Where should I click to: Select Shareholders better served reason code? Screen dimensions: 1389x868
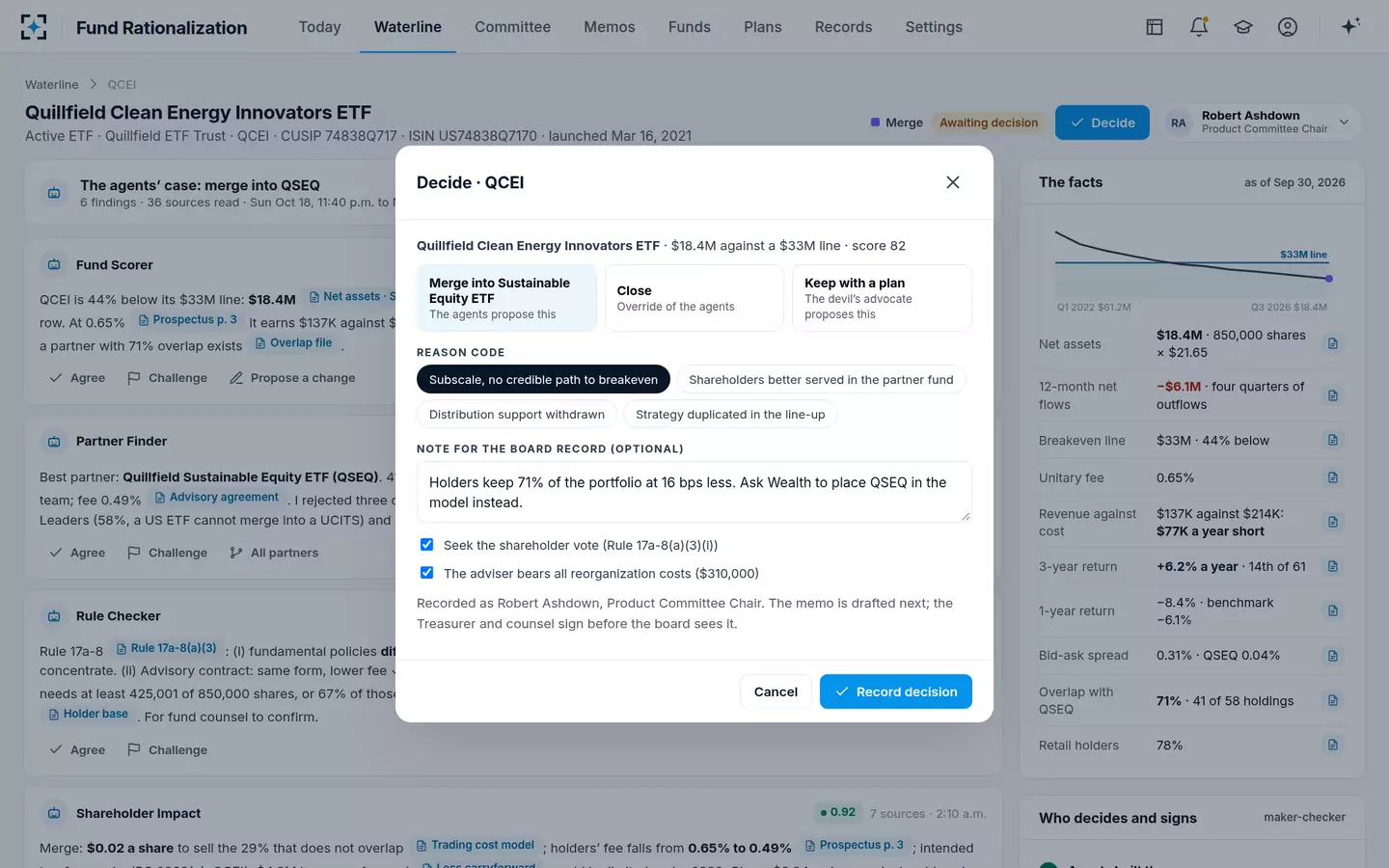click(821, 380)
